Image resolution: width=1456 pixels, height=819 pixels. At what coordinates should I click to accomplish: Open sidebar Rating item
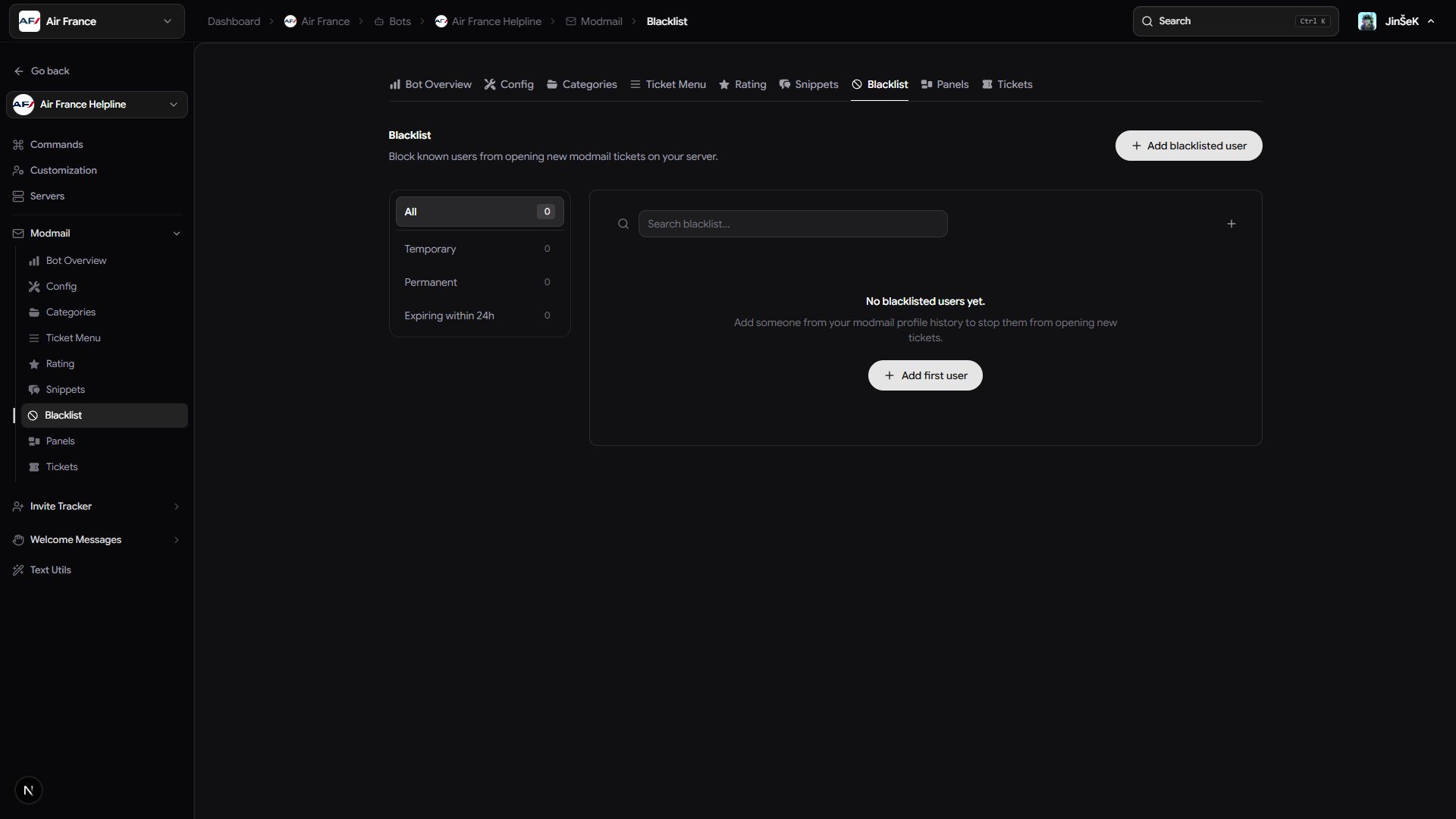(105, 364)
